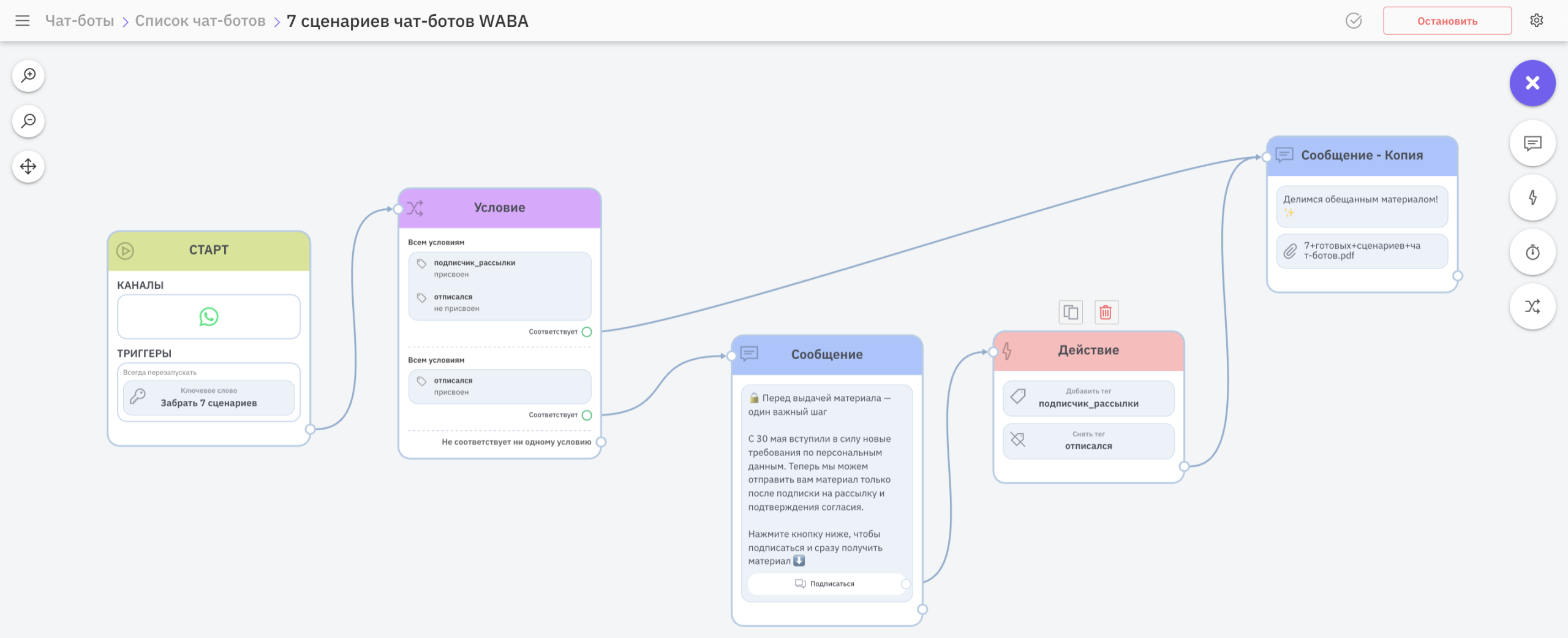Image resolution: width=1568 pixels, height=638 pixels.
Task: Delete the Действие block with trash icon
Action: pos(1106,313)
